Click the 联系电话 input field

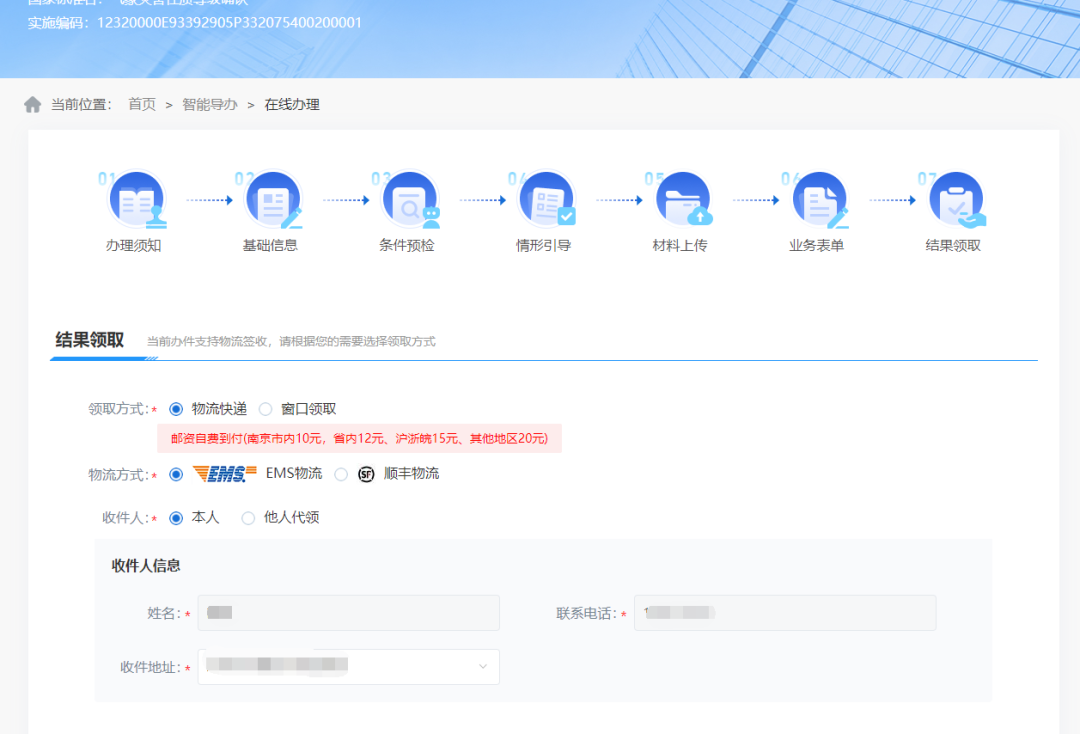(x=785, y=613)
